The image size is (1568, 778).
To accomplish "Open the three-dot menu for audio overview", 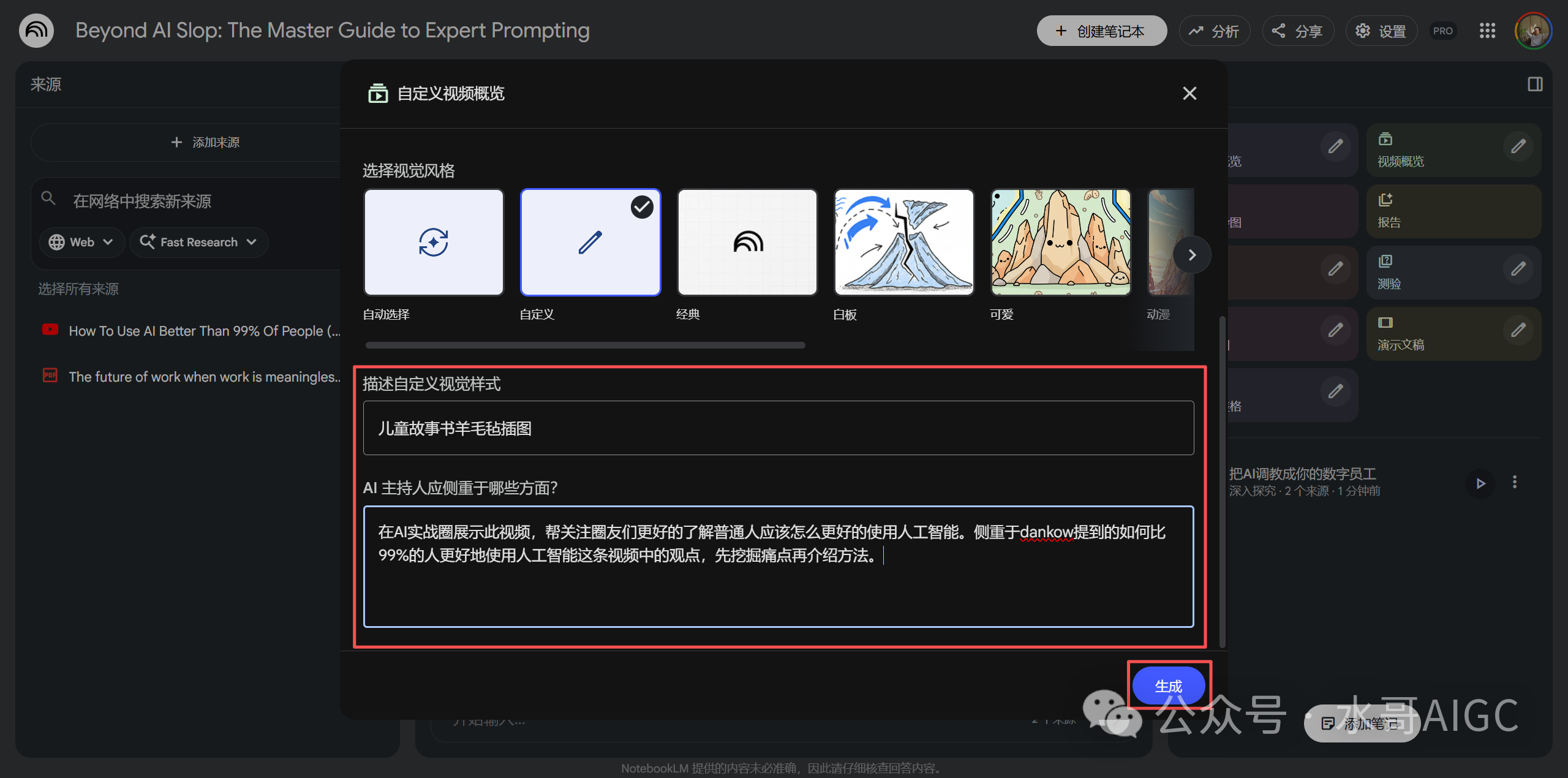I will tap(1515, 482).
